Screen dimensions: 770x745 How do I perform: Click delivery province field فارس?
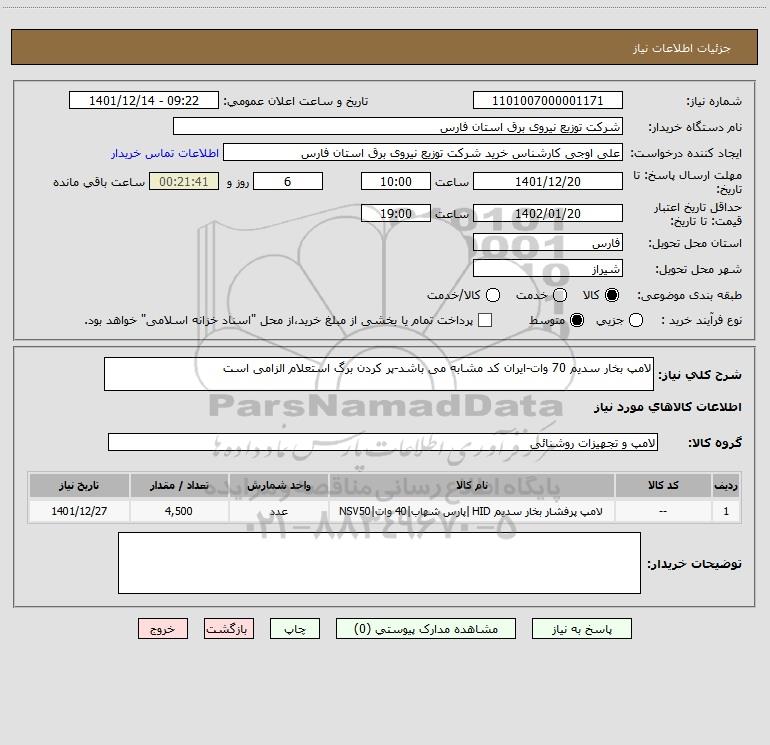pos(548,242)
